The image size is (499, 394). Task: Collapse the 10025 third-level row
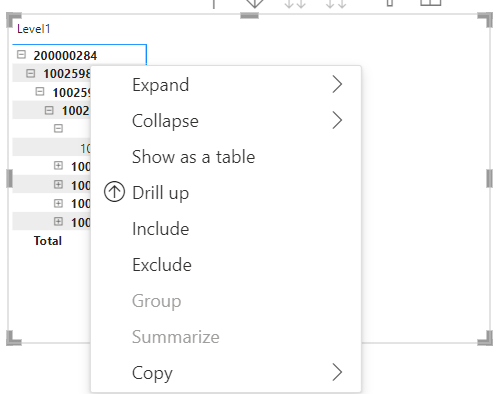[x=40, y=91]
